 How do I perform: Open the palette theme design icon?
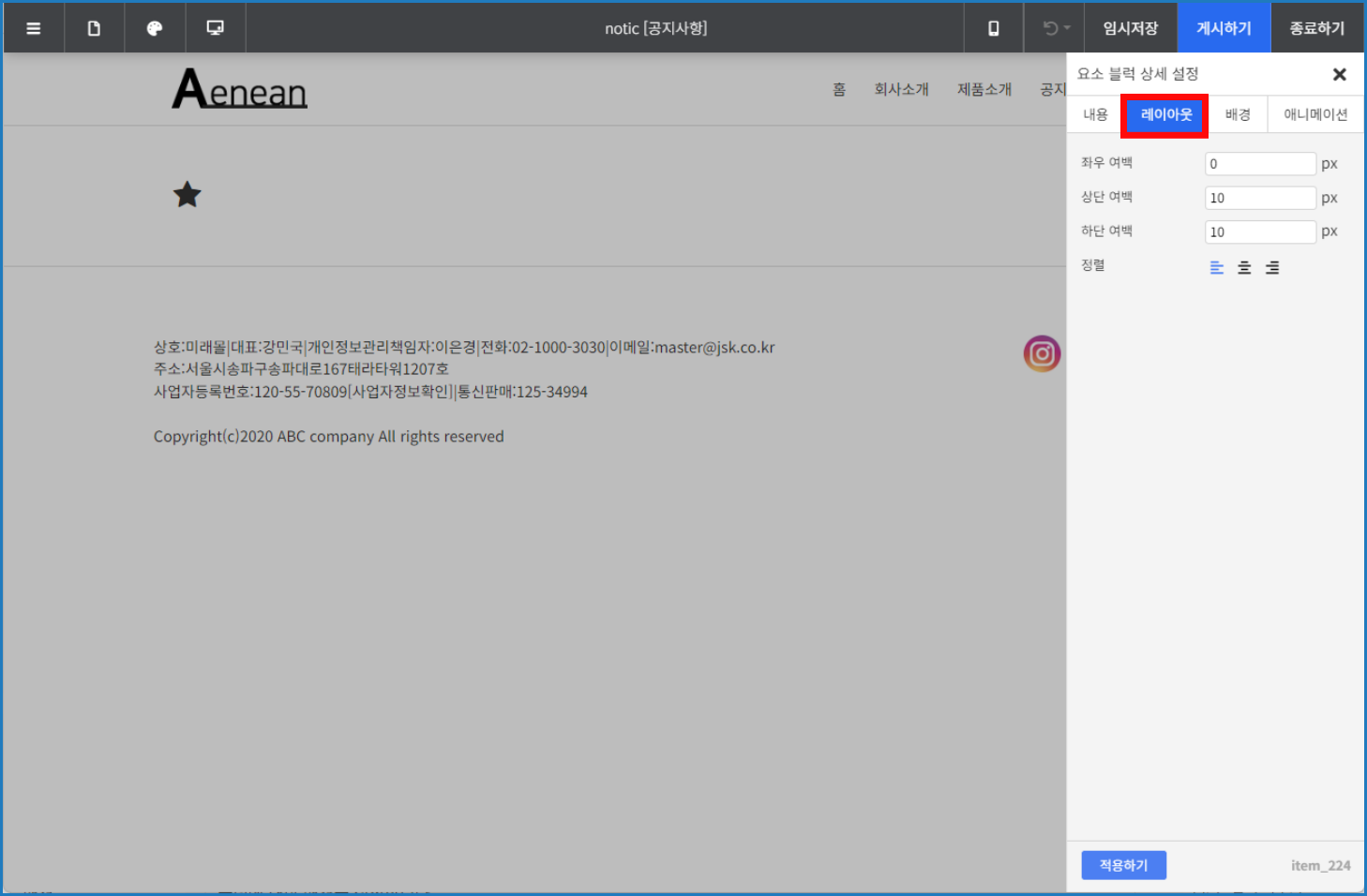coord(155,28)
